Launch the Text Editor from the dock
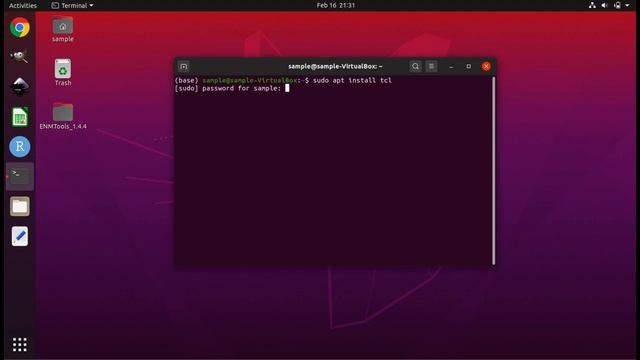This screenshot has width=640, height=360. coord(20,236)
